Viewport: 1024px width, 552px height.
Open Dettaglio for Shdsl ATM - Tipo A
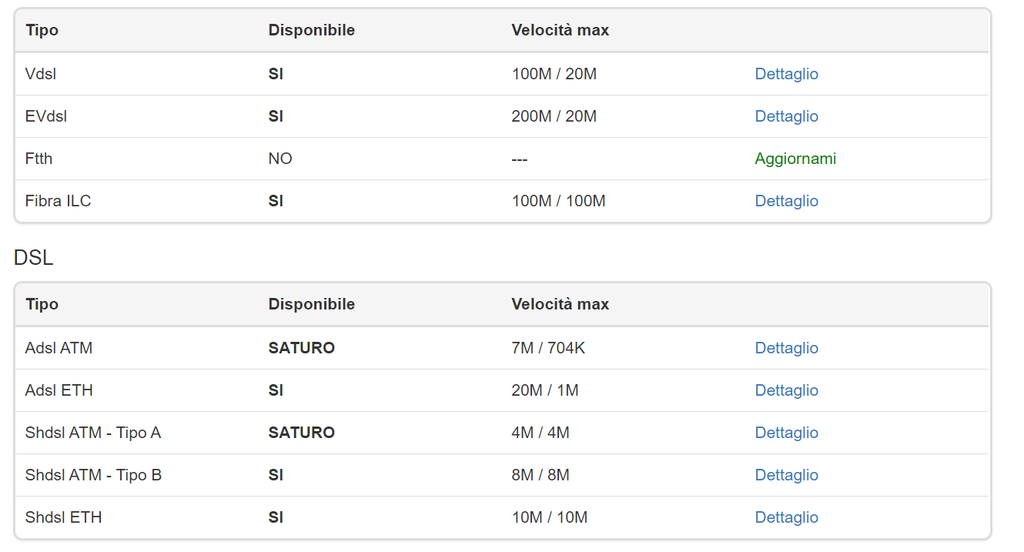786,432
